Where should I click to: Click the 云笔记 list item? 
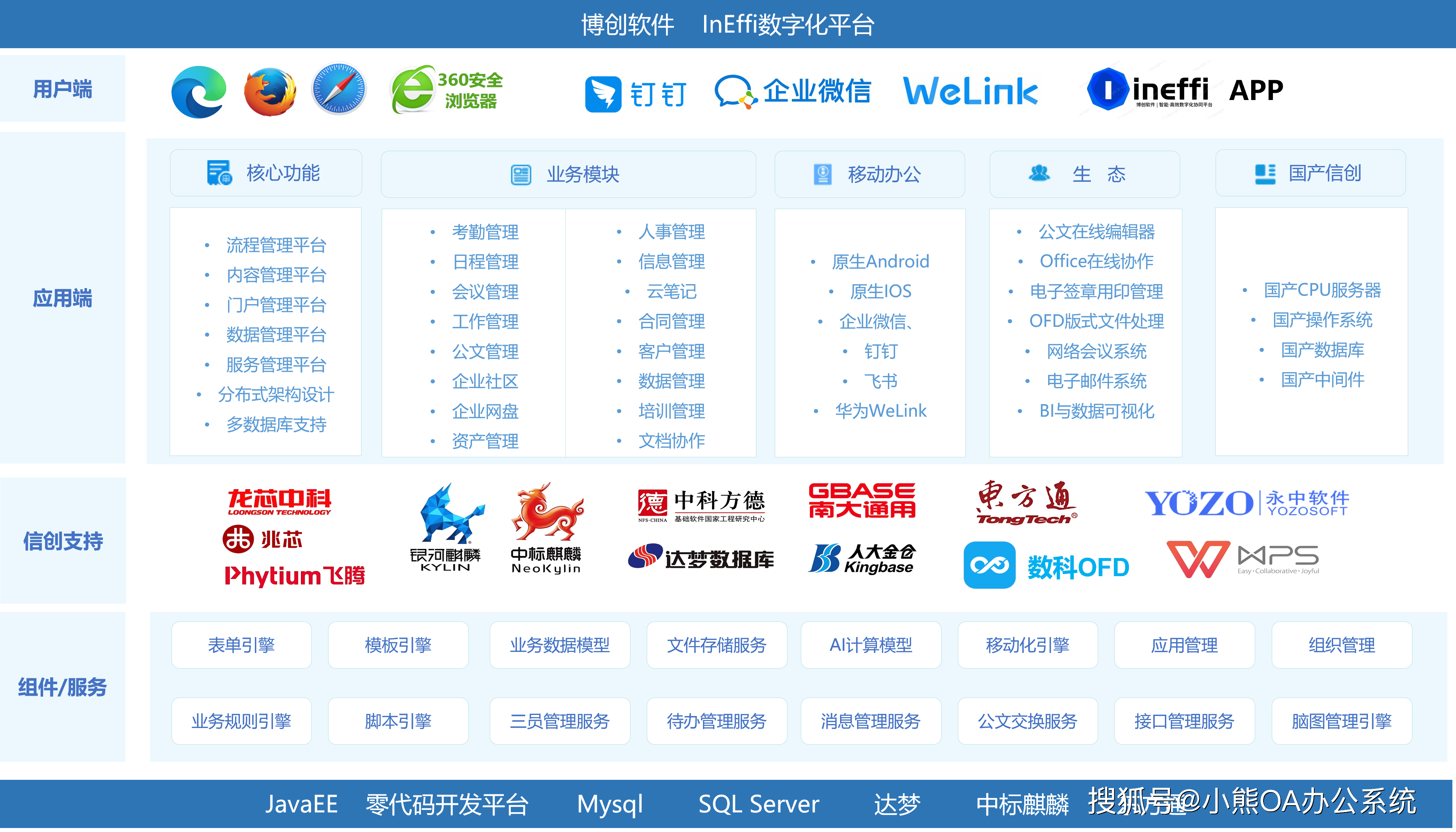coord(672,292)
